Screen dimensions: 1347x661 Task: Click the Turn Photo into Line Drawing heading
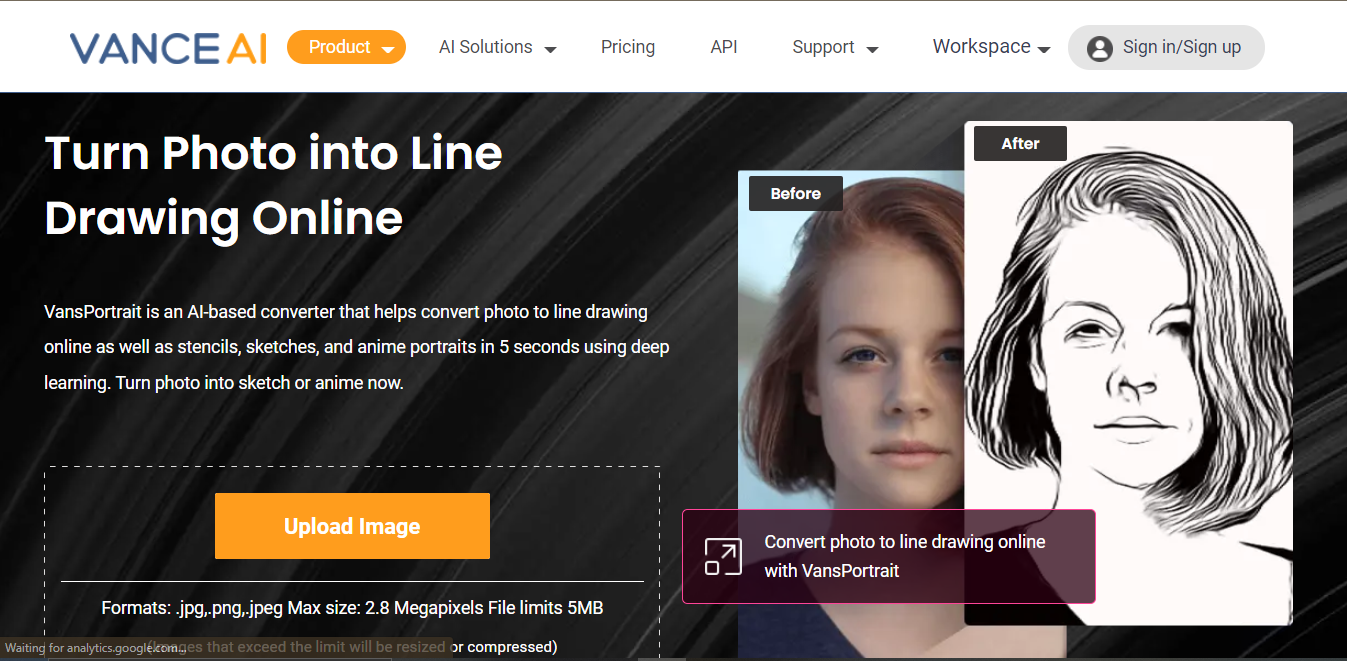(x=274, y=185)
